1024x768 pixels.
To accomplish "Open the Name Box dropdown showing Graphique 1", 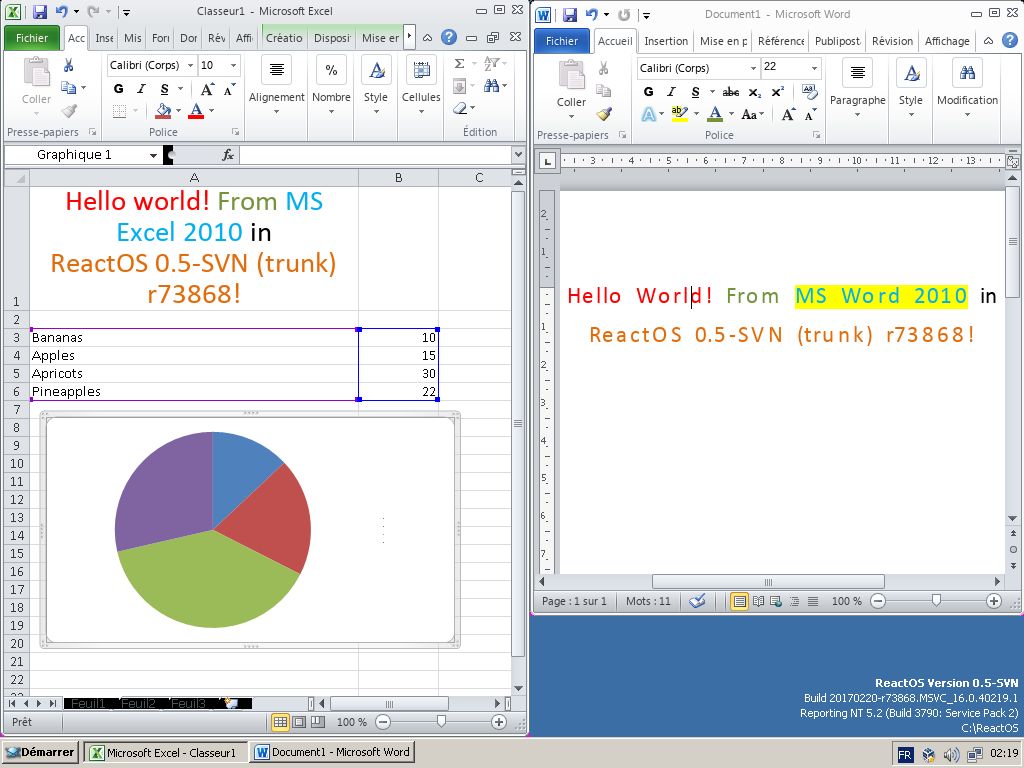I will (x=154, y=155).
